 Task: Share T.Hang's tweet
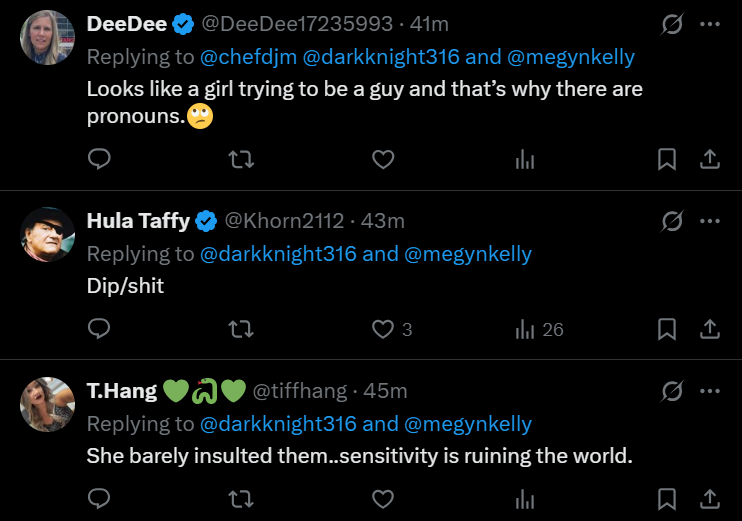[x=709, y=498]
